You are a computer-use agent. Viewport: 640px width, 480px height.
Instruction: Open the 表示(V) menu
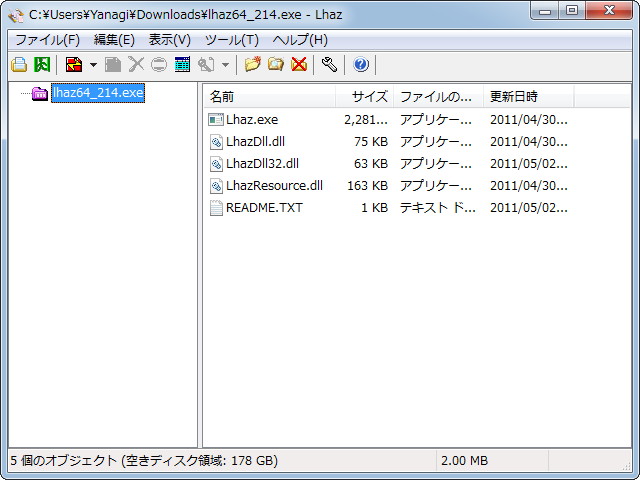[169, 40]
